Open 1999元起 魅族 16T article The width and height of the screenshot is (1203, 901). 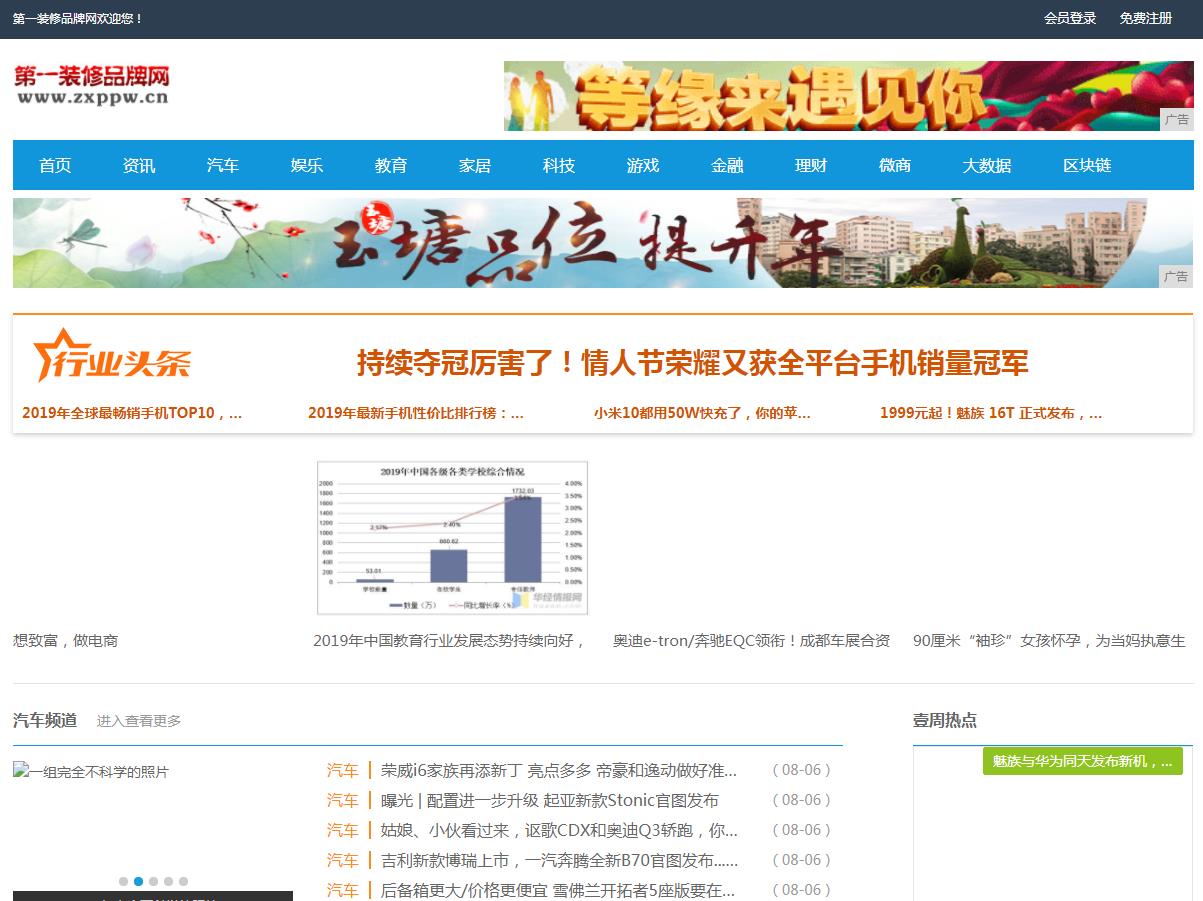click(991, 413)
